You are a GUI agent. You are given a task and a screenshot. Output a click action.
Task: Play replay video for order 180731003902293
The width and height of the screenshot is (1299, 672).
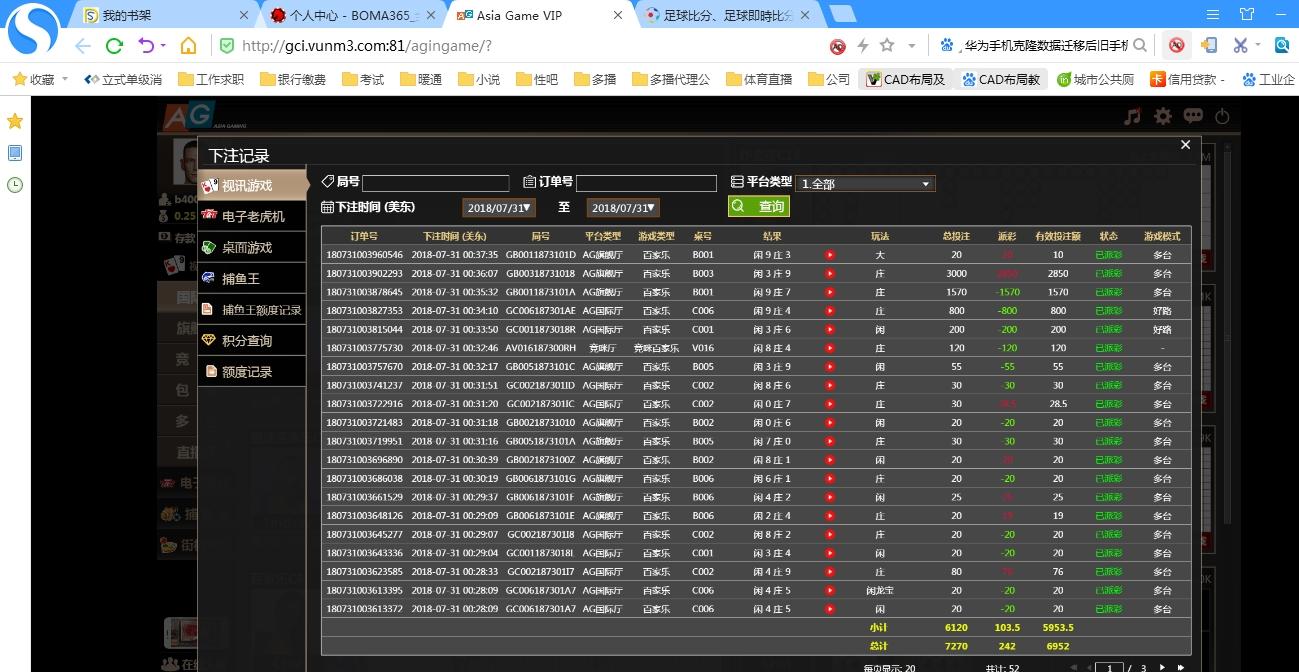[x=829, y=273]
